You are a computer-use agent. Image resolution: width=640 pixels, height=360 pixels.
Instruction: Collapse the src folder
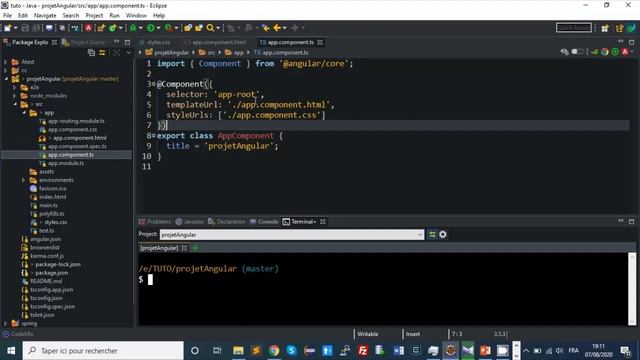[15, 104]
